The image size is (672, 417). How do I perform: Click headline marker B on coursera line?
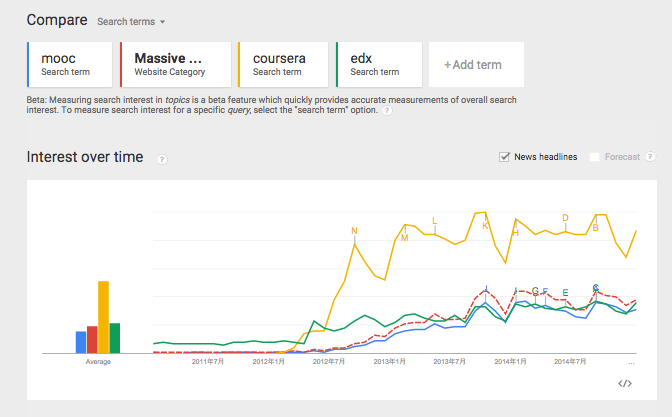(x=595, y=228)
